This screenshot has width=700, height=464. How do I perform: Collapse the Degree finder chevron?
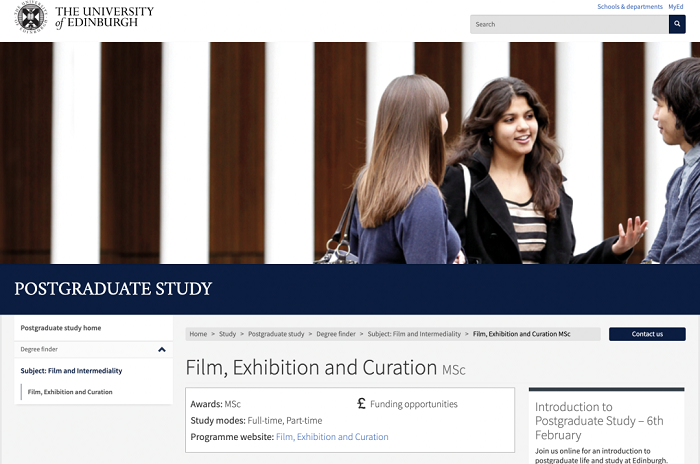[162, 349]
